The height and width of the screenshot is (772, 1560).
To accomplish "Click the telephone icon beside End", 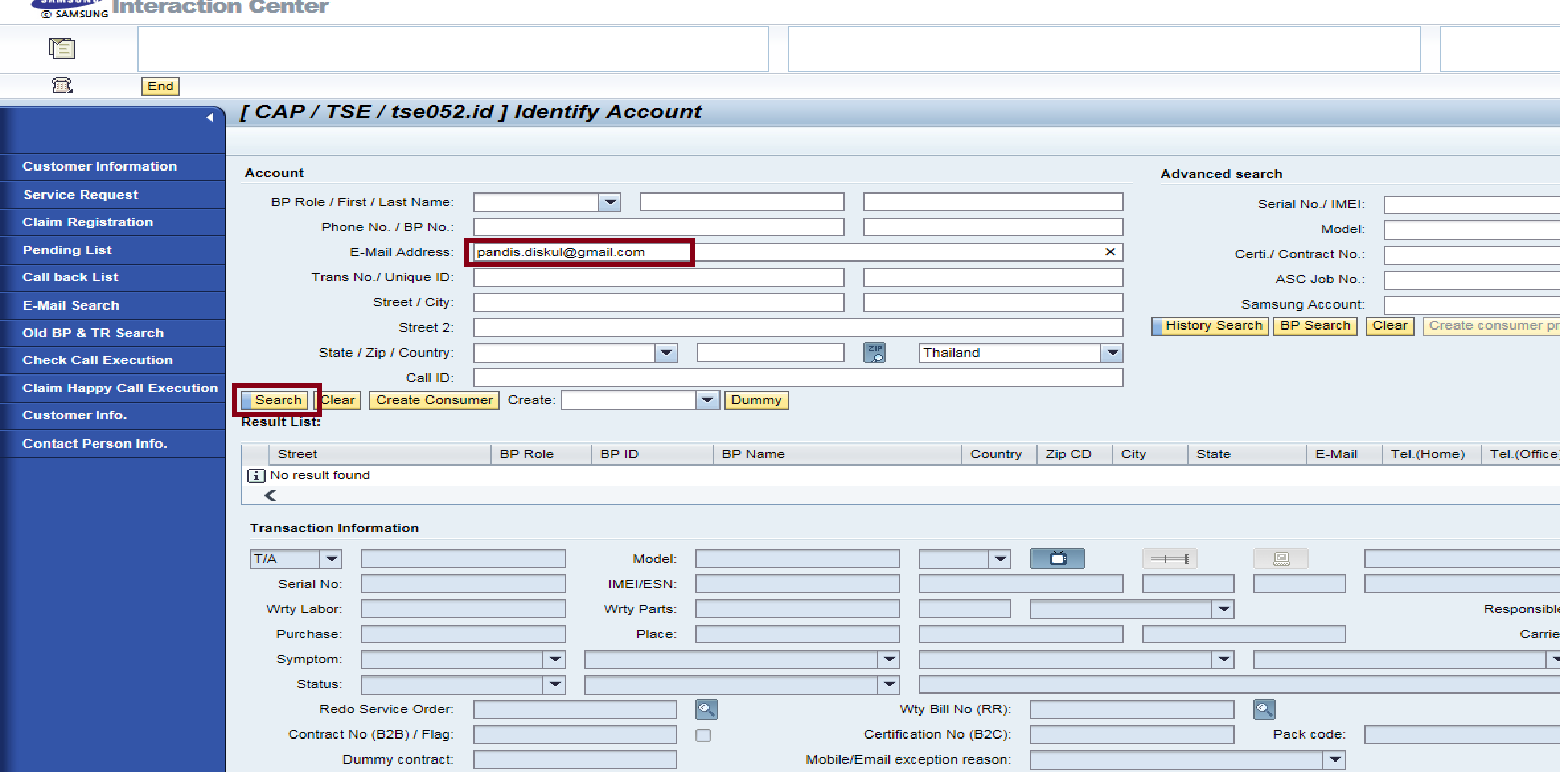I will [x=62, y=86].
